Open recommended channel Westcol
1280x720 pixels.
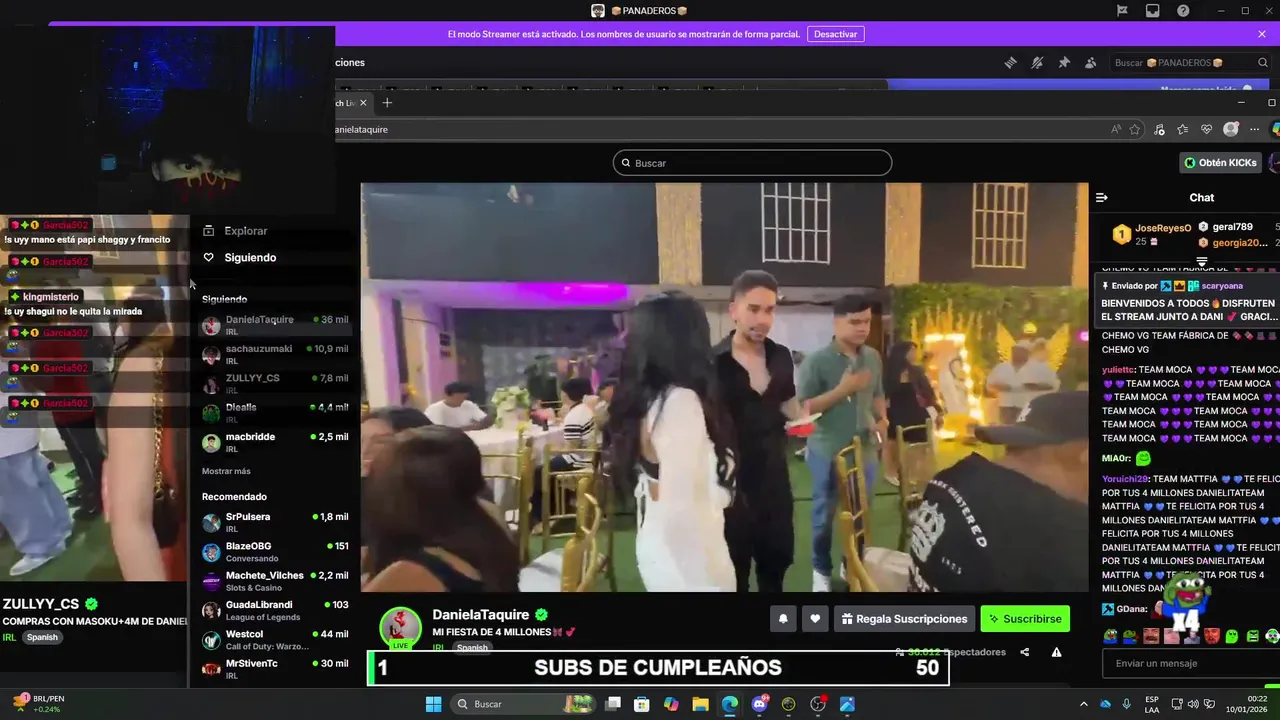pos(275,639)
